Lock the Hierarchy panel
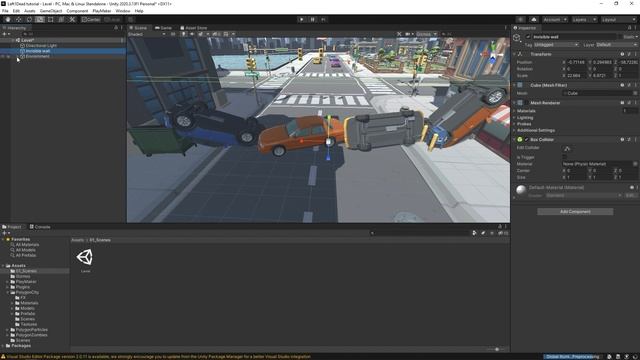 (x=116, y=28)
